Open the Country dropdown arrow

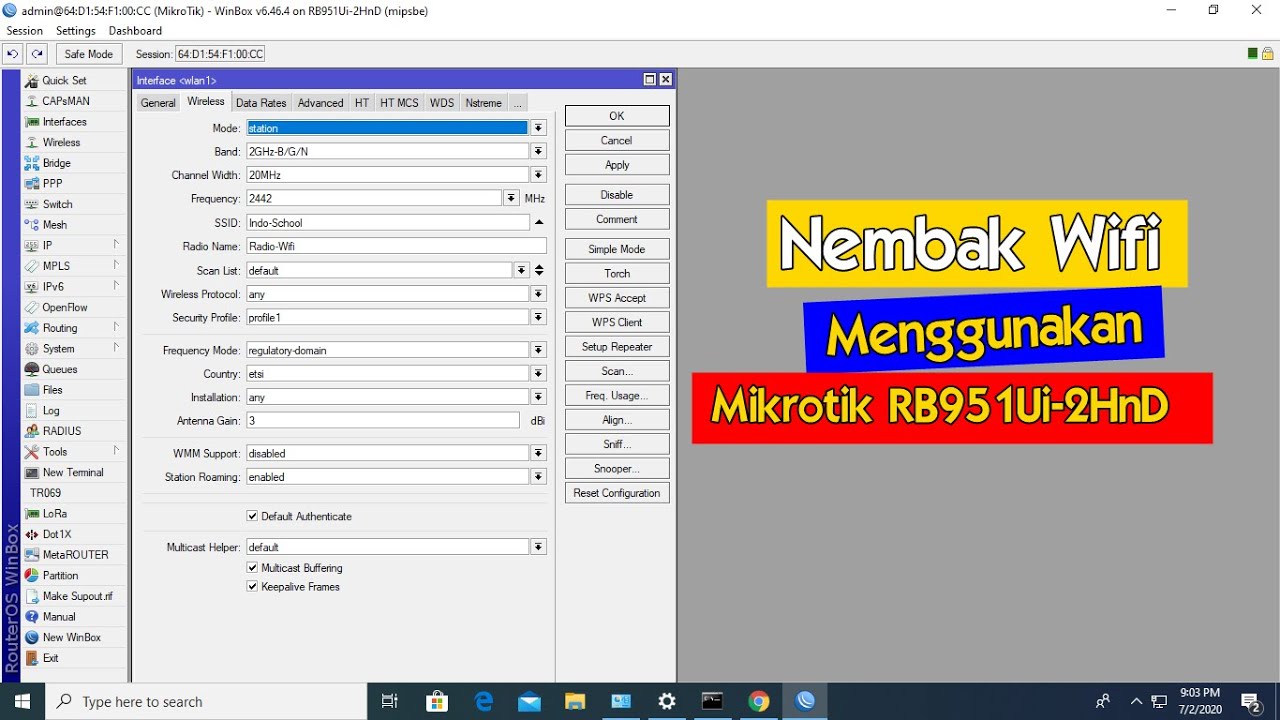tap(539, 373)
